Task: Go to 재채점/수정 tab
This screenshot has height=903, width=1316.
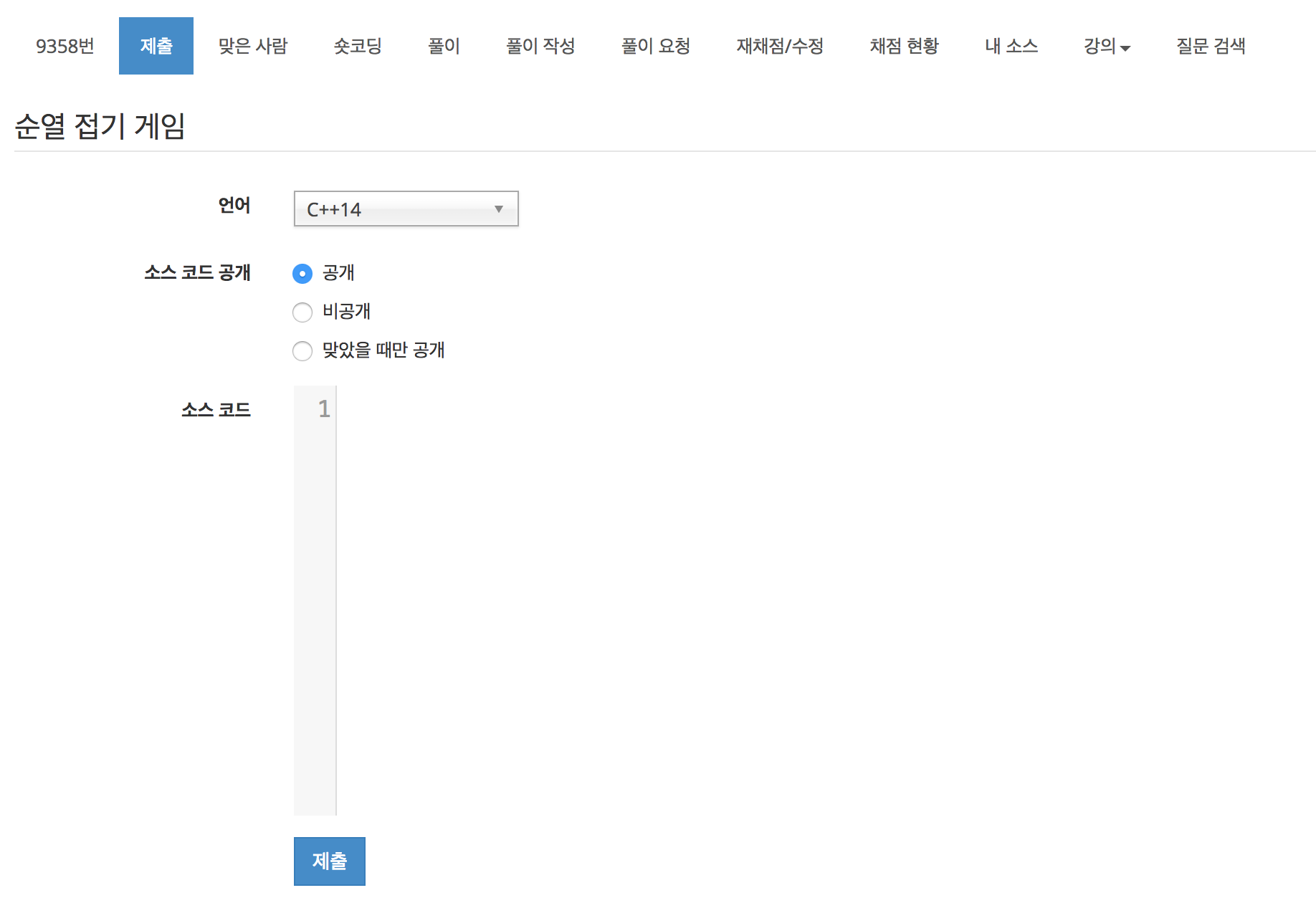Action: [x=780, y=46]
